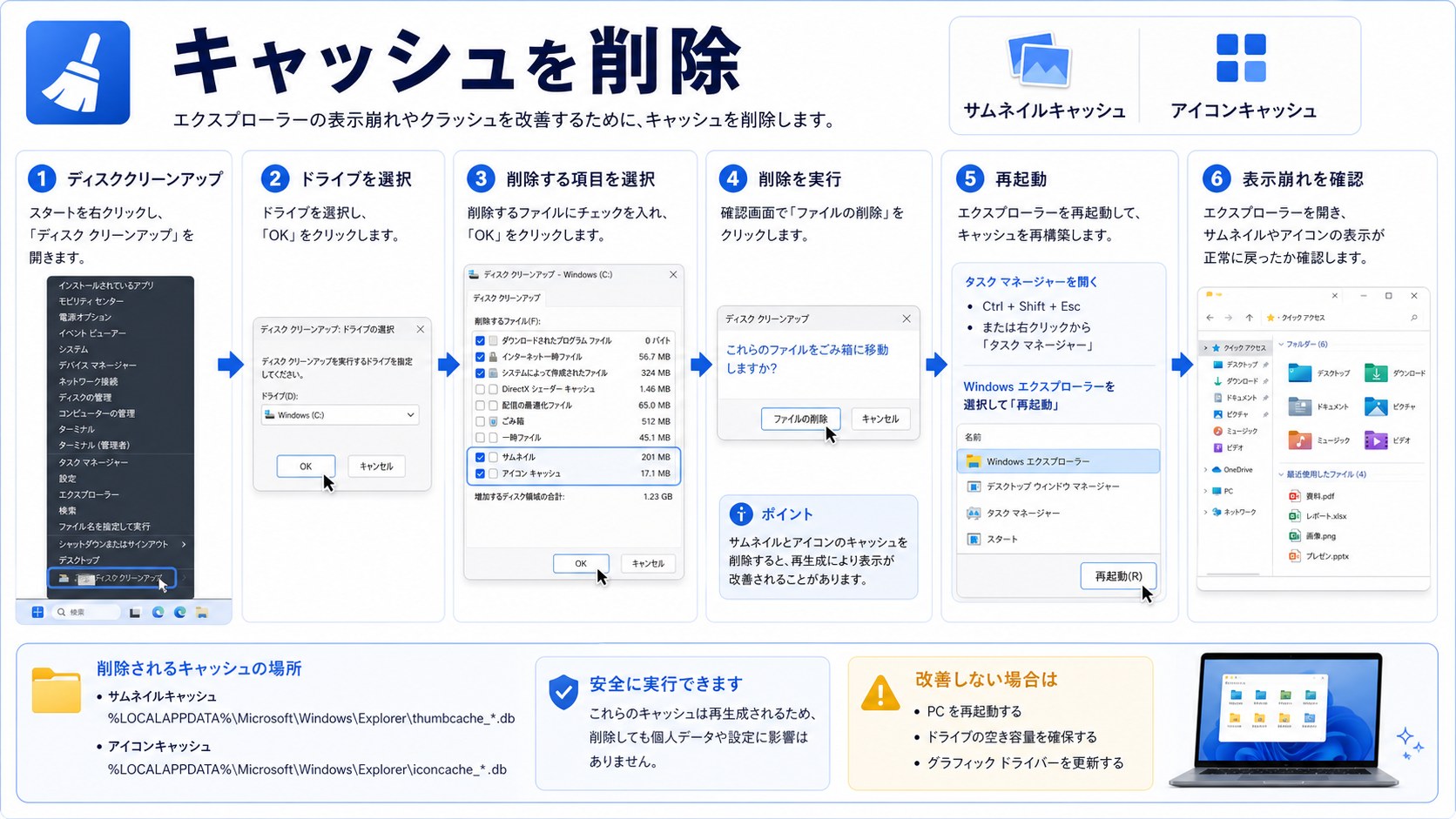Select ミュージック in the navigation pane
This screenshot has height=819, width=1456.
point(1236,431)
